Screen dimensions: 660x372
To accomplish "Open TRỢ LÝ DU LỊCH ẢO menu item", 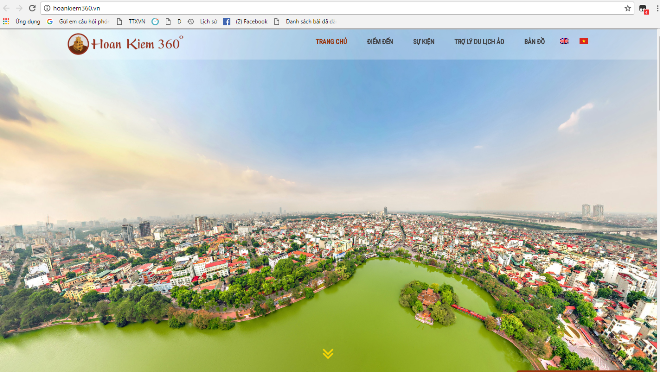I will click(479, 41).
